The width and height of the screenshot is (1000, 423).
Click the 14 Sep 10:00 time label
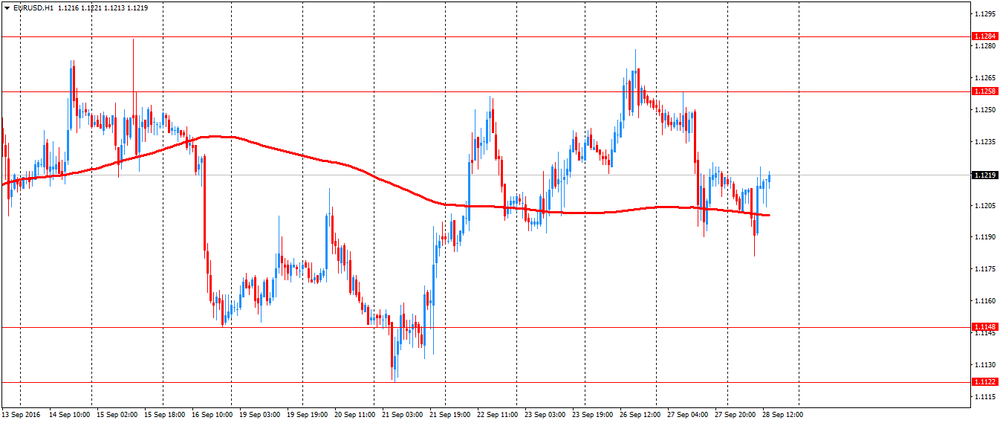pyautogui.click(x=70, y=414)
